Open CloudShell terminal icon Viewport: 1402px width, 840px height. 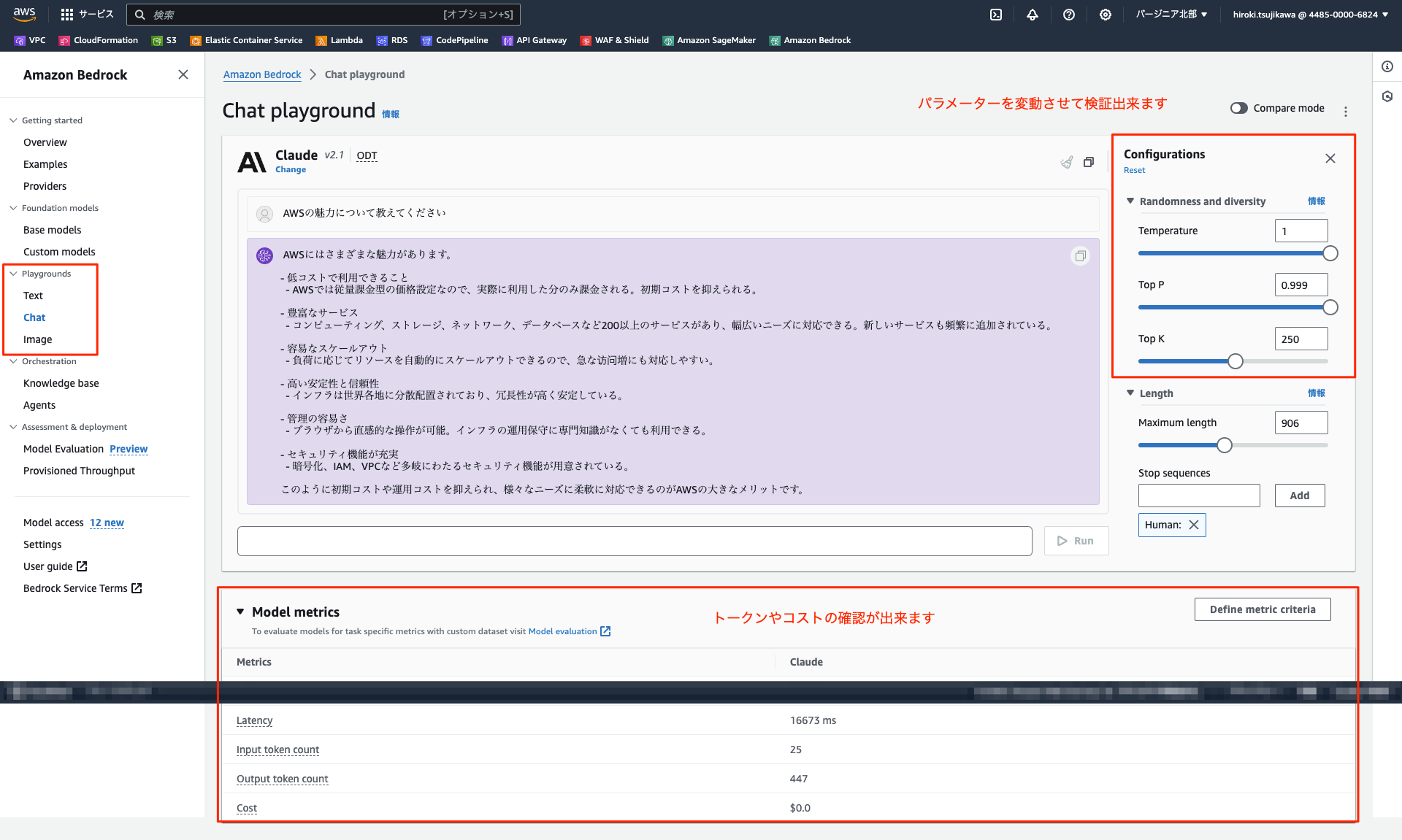tap(996, 15)
